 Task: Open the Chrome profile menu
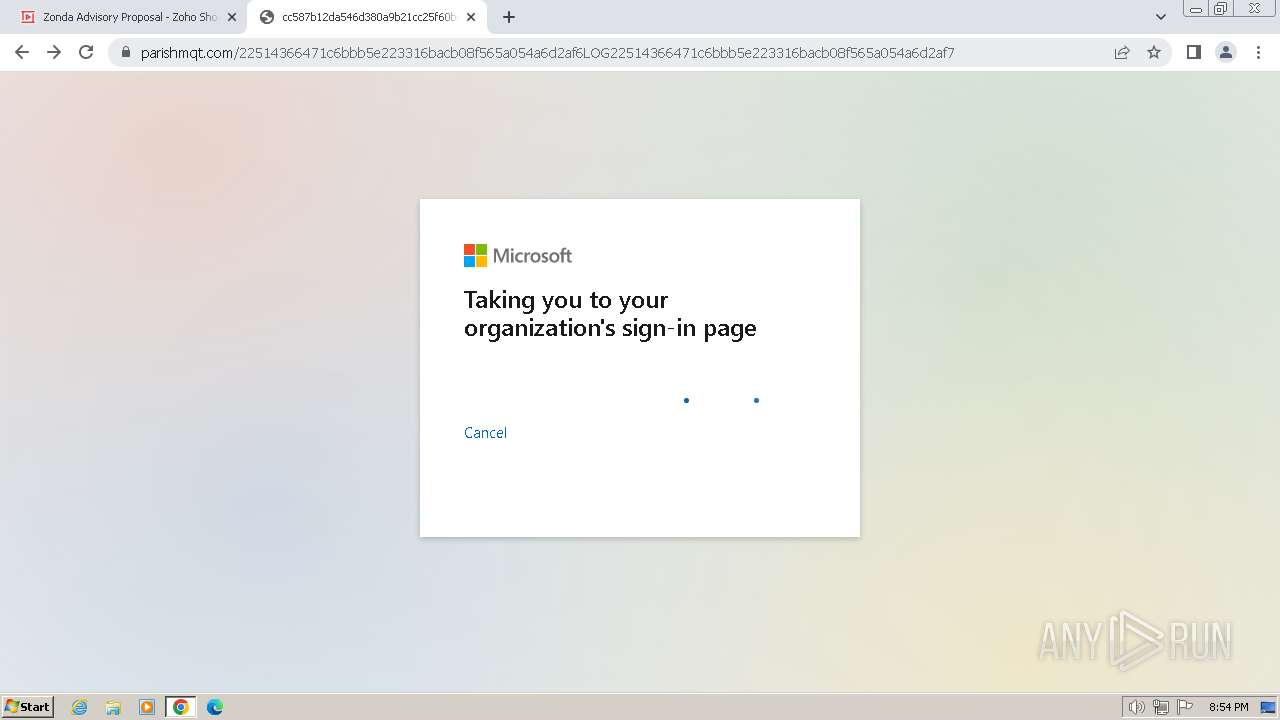(x=1226, y=52)
